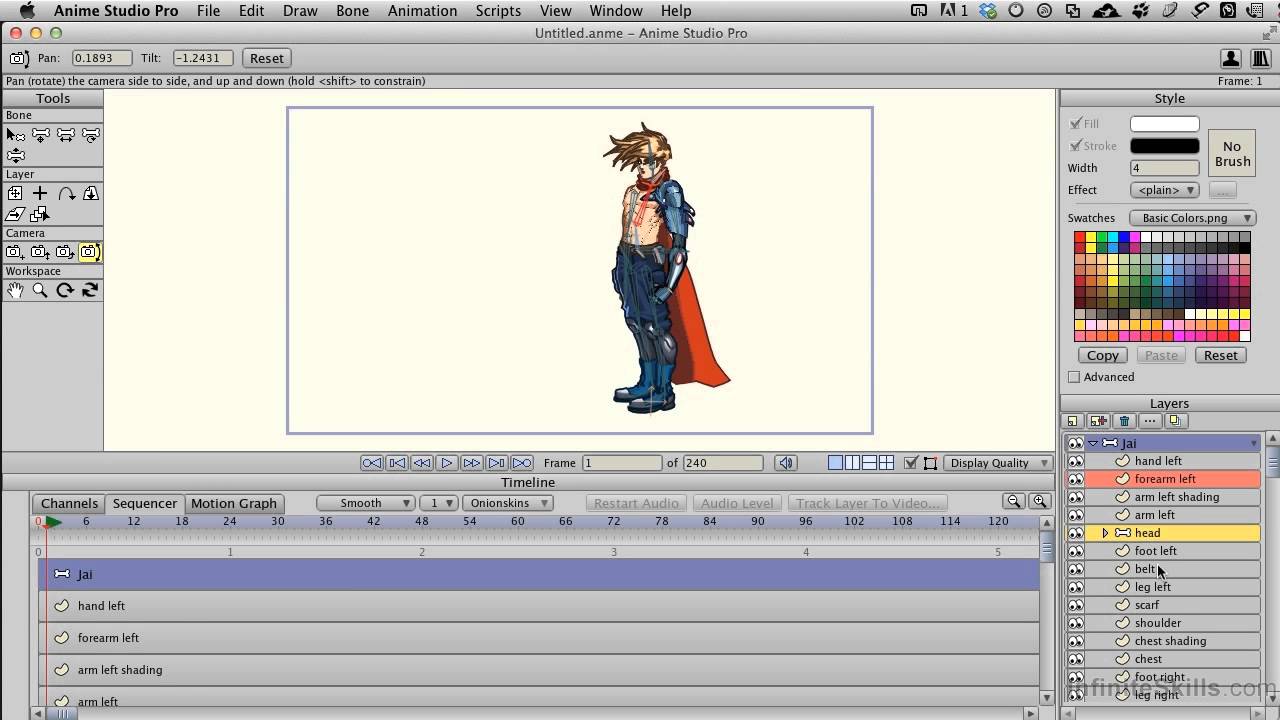Image resolution: width=1280 pixels, height=720 pixels.
Task: Zoom in the timeline
Action: point(1039,502)
